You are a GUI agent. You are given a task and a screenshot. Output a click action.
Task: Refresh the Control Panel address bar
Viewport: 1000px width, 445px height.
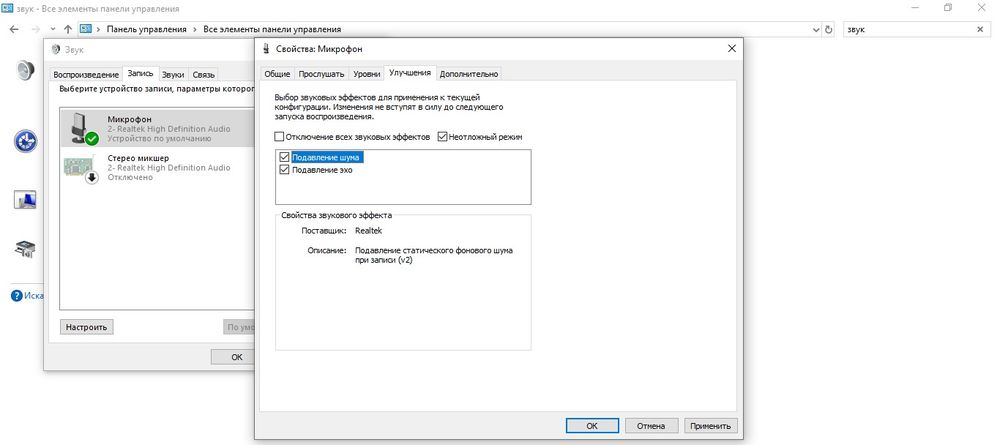[828, 29]
